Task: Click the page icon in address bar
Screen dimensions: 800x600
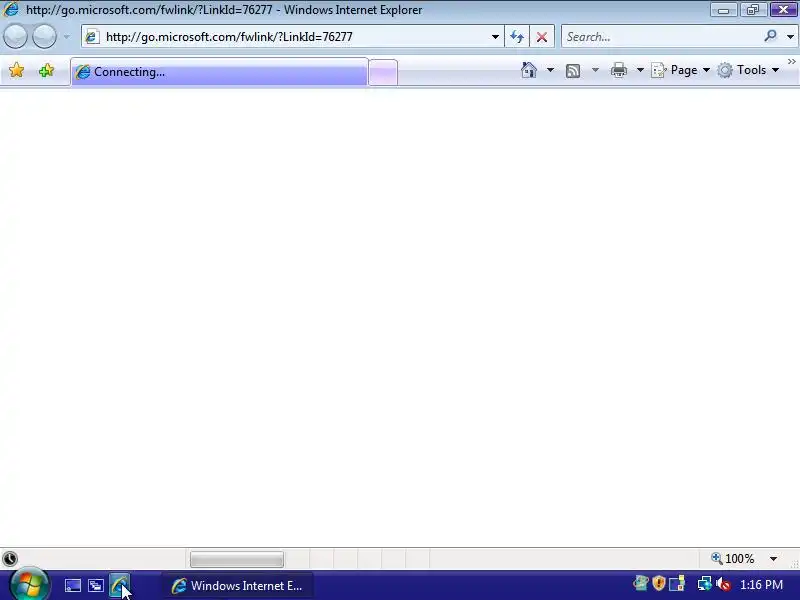Action: click(92, 37)
